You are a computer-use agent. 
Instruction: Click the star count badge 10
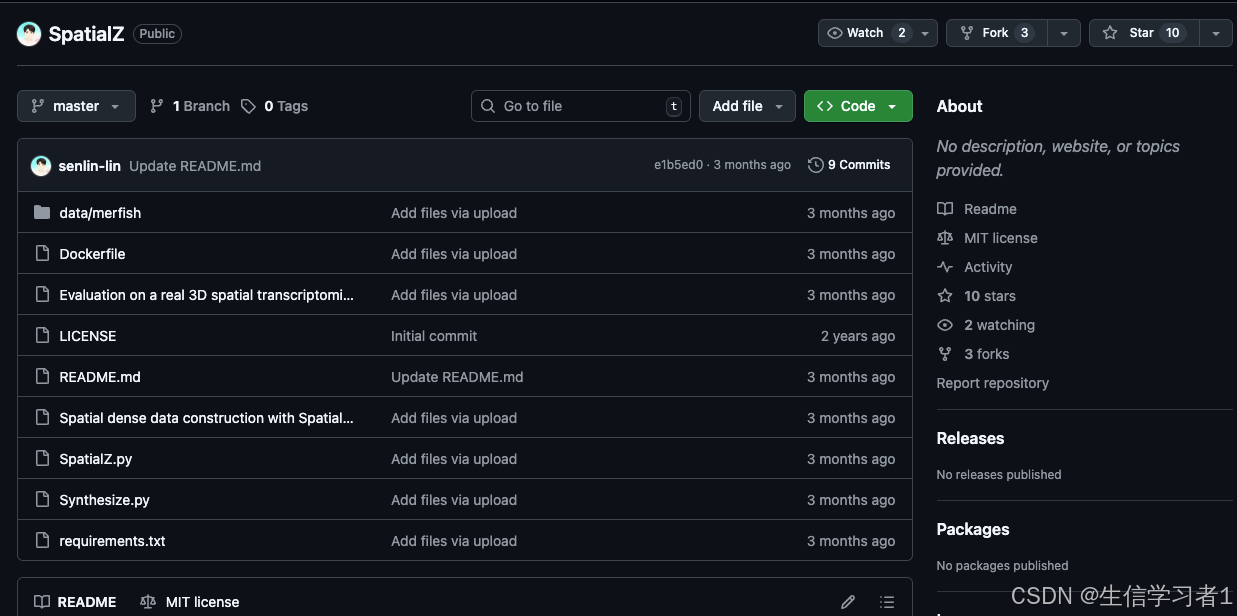(x=1173, y=33)
